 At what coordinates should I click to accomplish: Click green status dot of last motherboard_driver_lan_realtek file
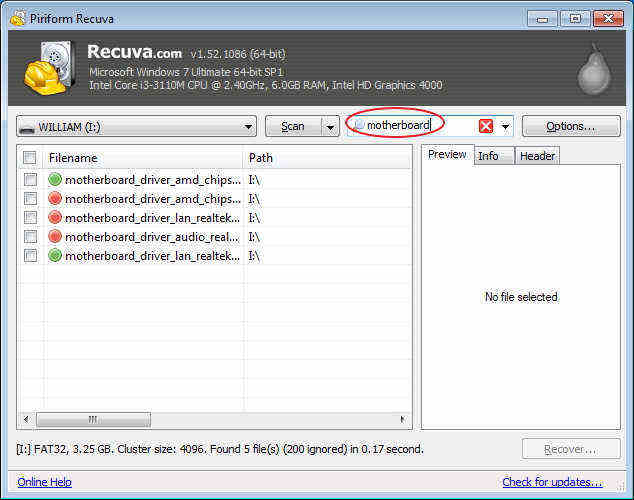55,255
